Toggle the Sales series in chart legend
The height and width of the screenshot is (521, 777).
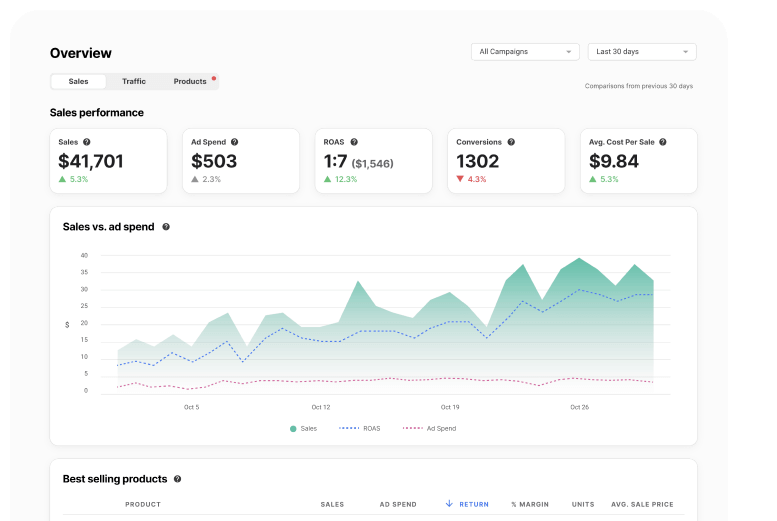(303, 428)
